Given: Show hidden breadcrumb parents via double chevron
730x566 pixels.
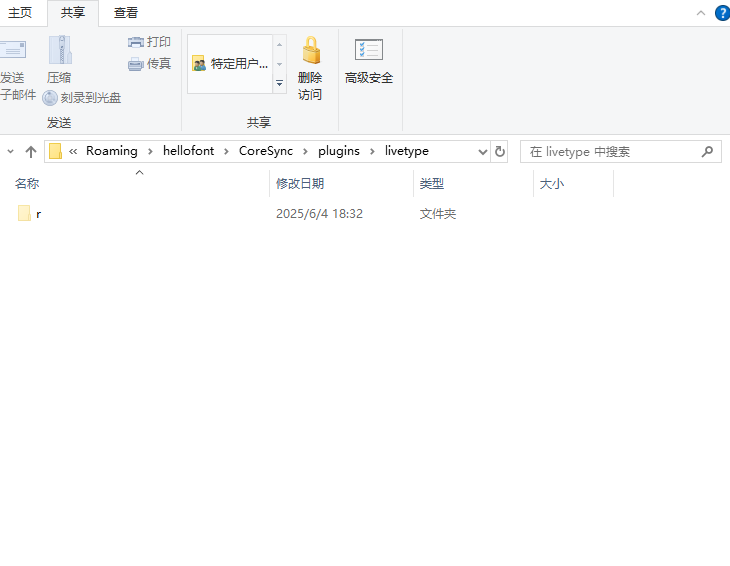Looking at the screenshot, I should click(73, 151).
